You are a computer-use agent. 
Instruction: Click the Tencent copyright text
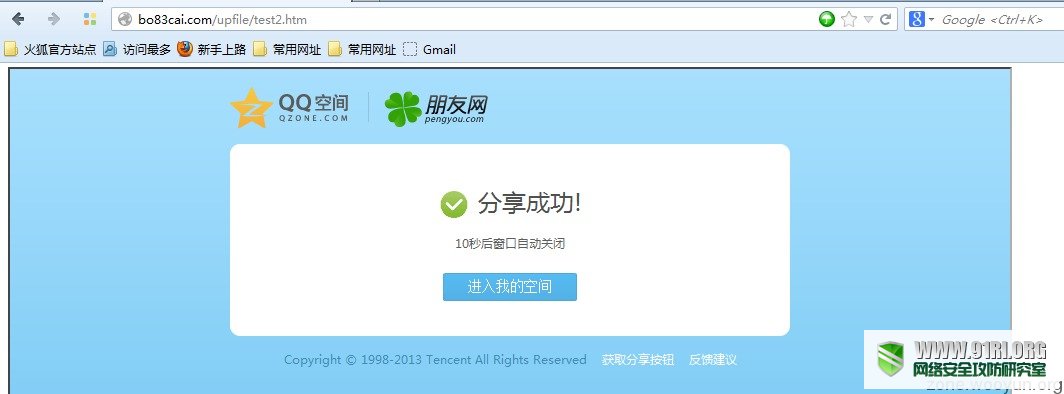435,360
